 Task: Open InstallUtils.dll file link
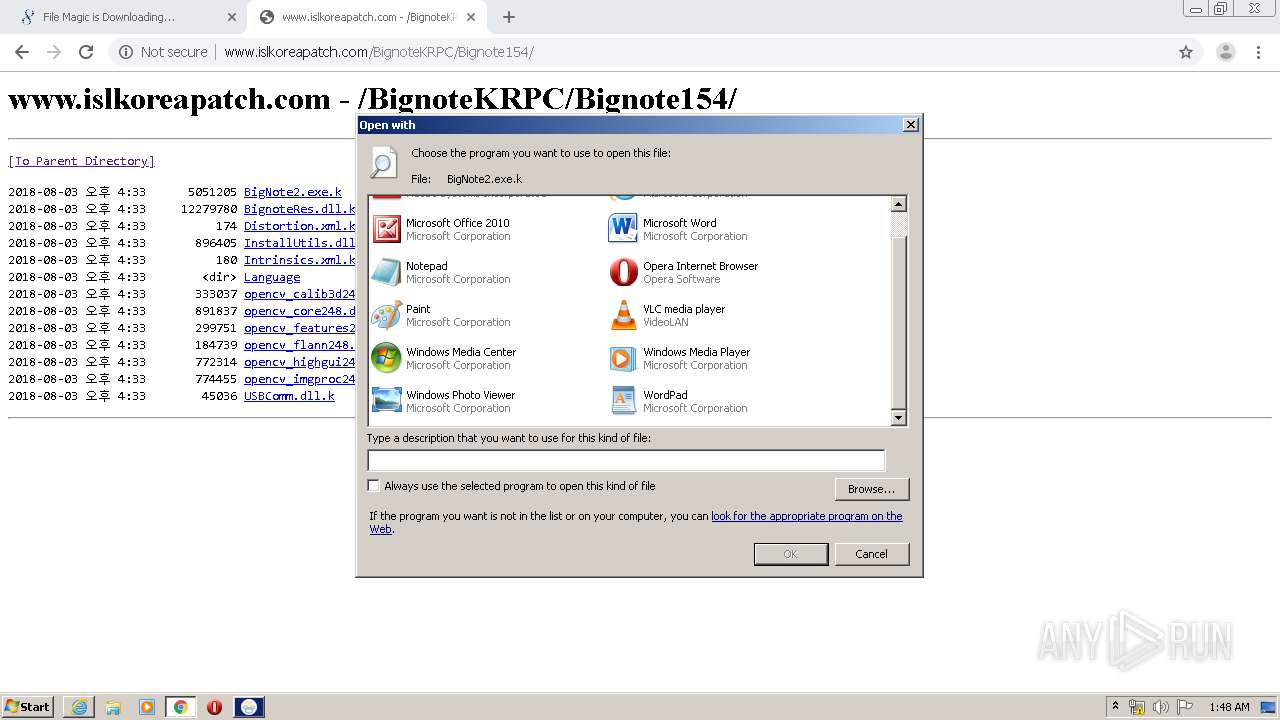click(299, 243)
